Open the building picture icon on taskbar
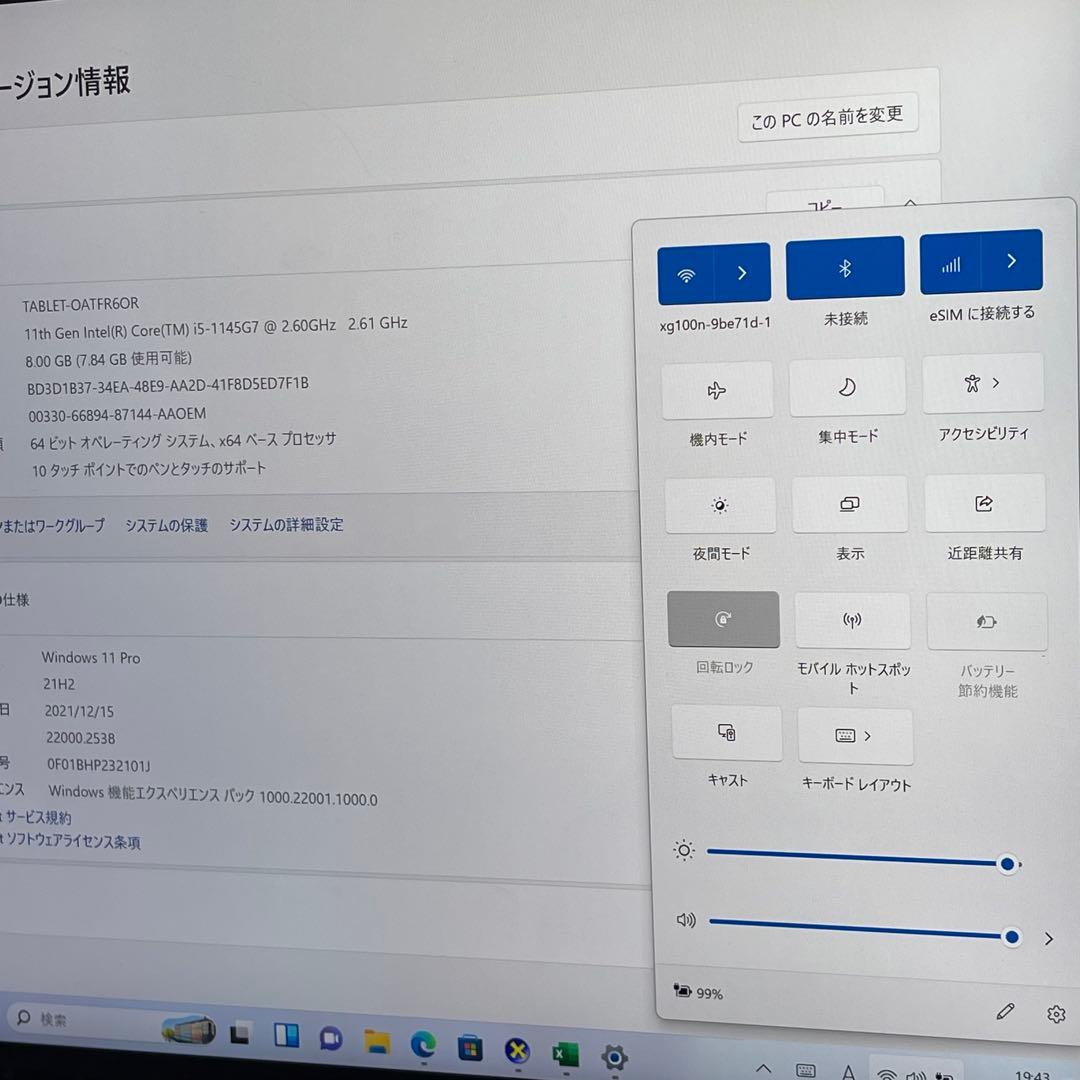The width and height of the screenshot is (1080, 1080). [x=188, y=1030]
